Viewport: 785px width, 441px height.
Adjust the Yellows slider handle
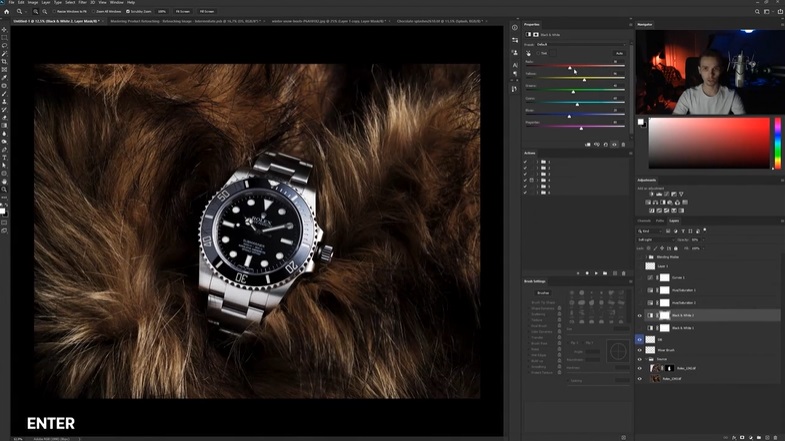584,80
